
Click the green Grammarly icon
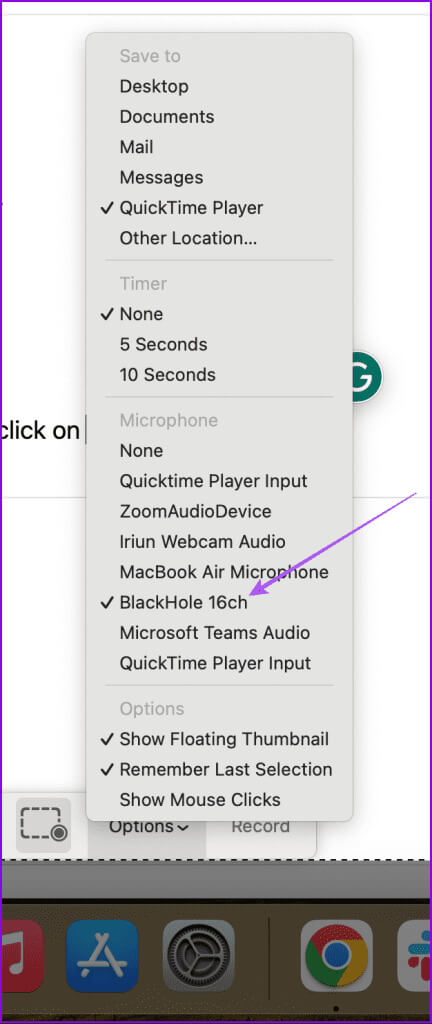tap(364, 377)
